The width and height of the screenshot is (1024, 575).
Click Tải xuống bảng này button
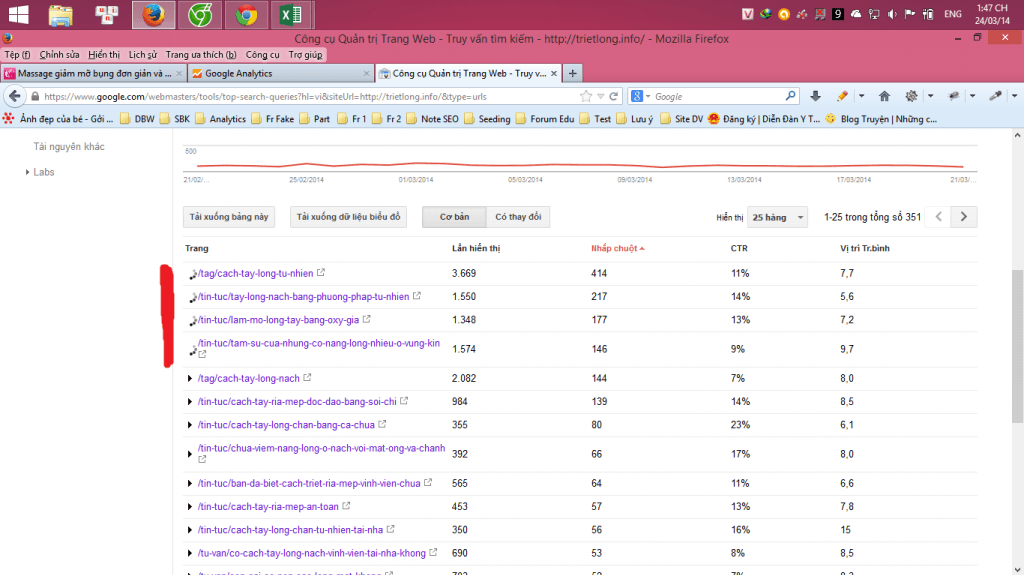pos(229,217)
